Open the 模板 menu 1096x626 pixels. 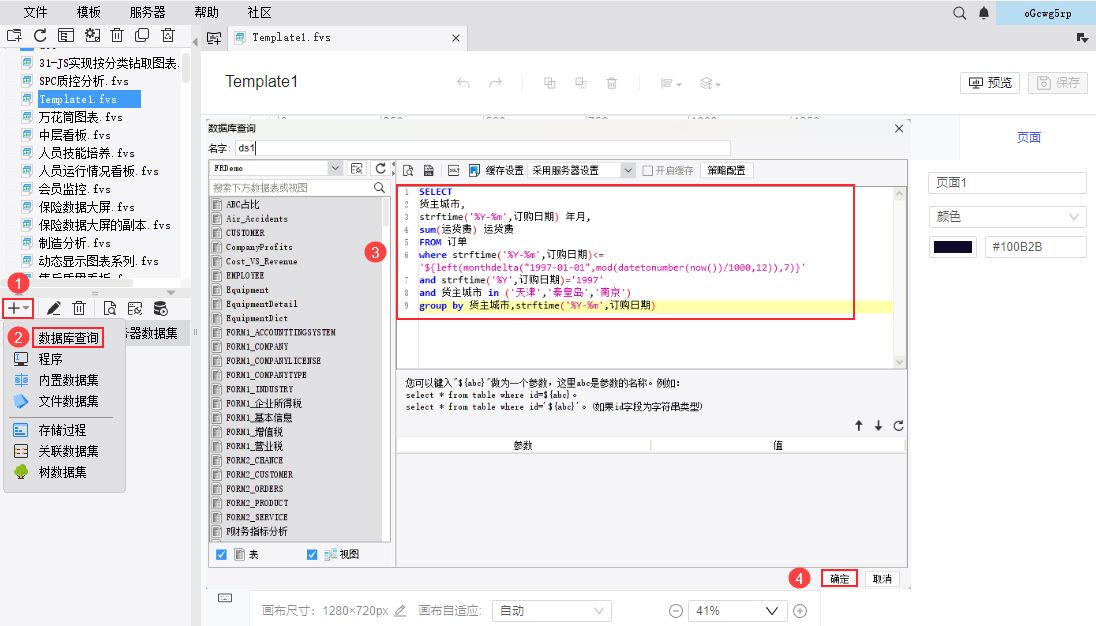pos(89,13)
